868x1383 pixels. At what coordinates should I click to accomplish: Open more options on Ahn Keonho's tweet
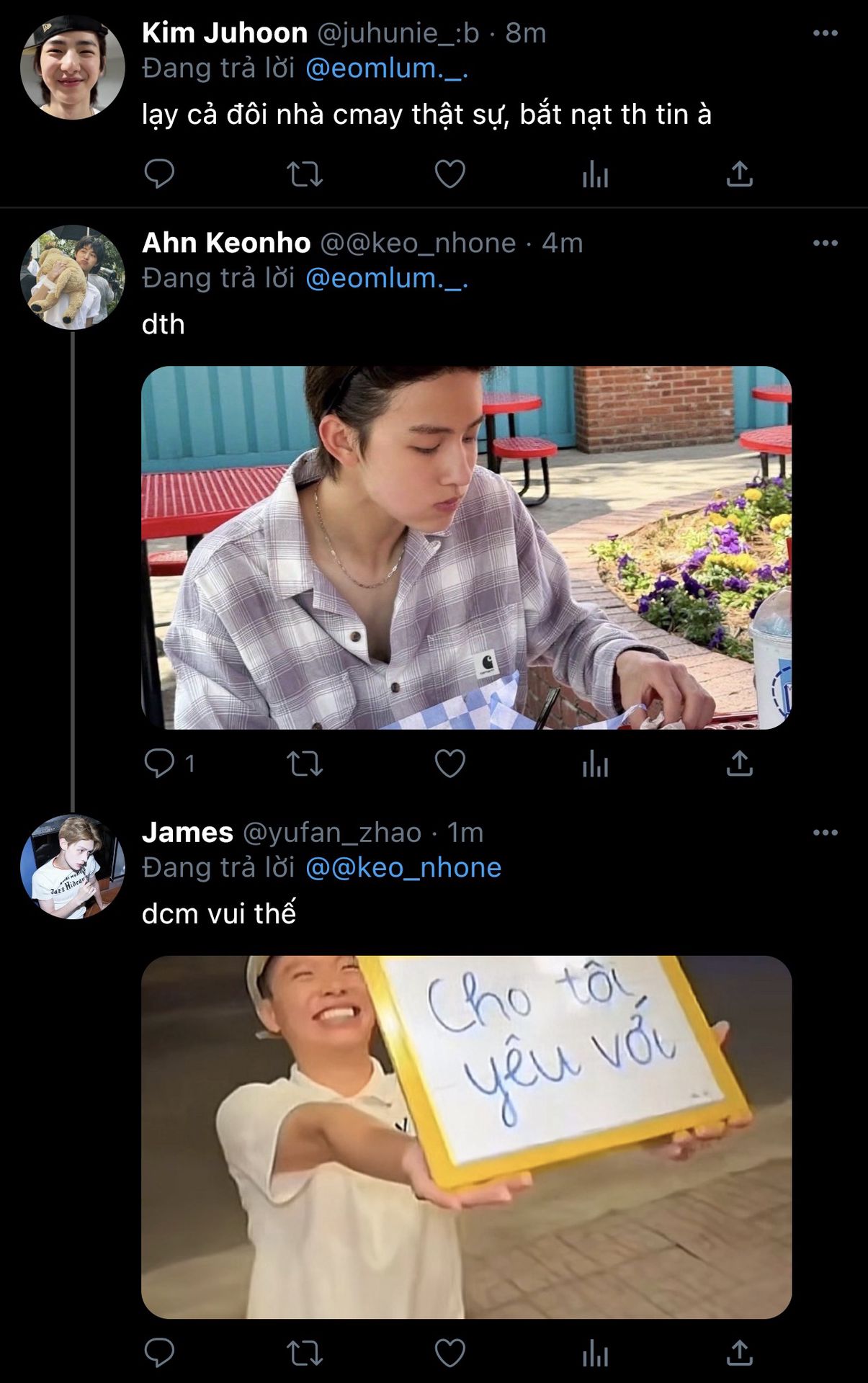(825, 243)
